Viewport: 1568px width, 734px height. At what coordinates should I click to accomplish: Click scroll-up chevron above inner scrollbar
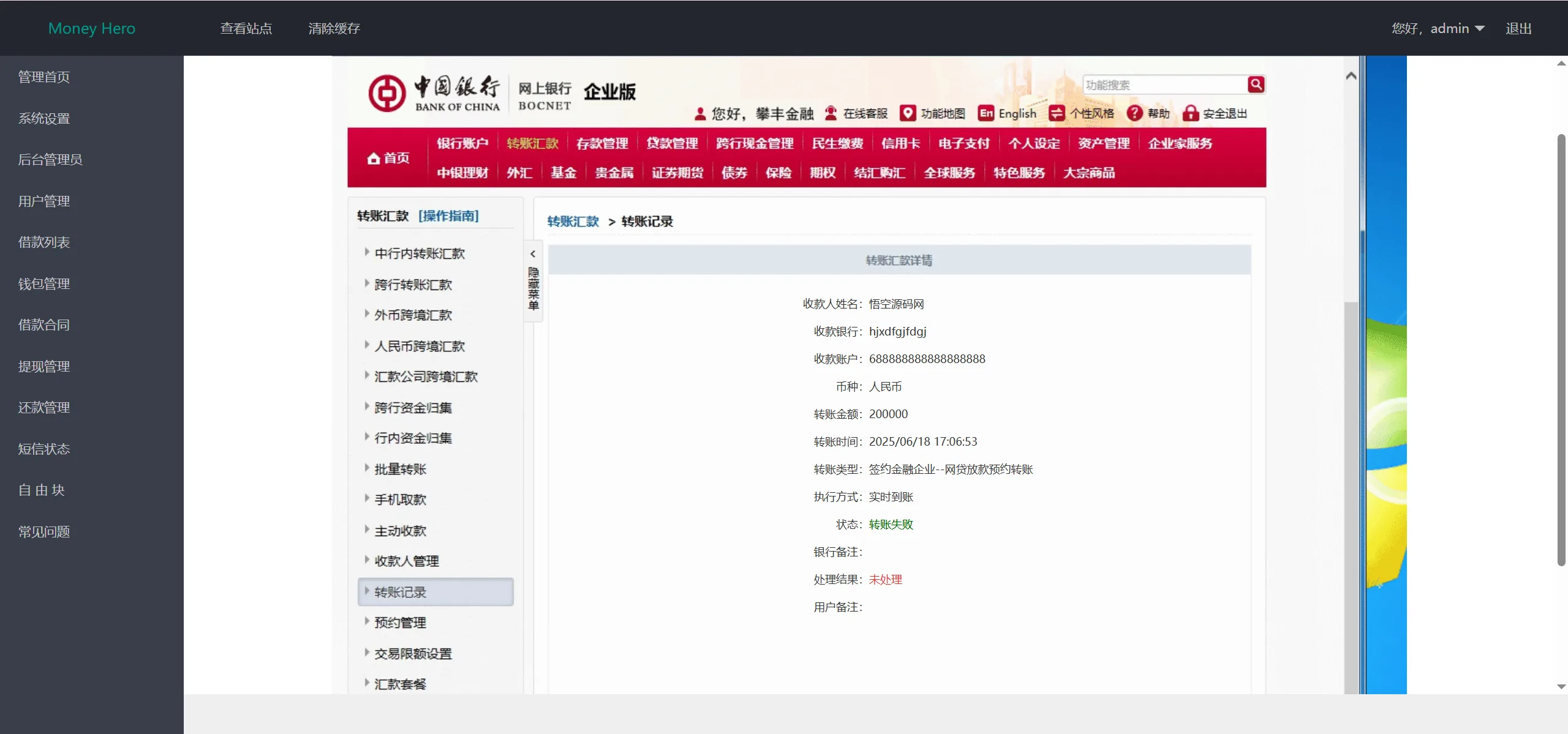1351,76
